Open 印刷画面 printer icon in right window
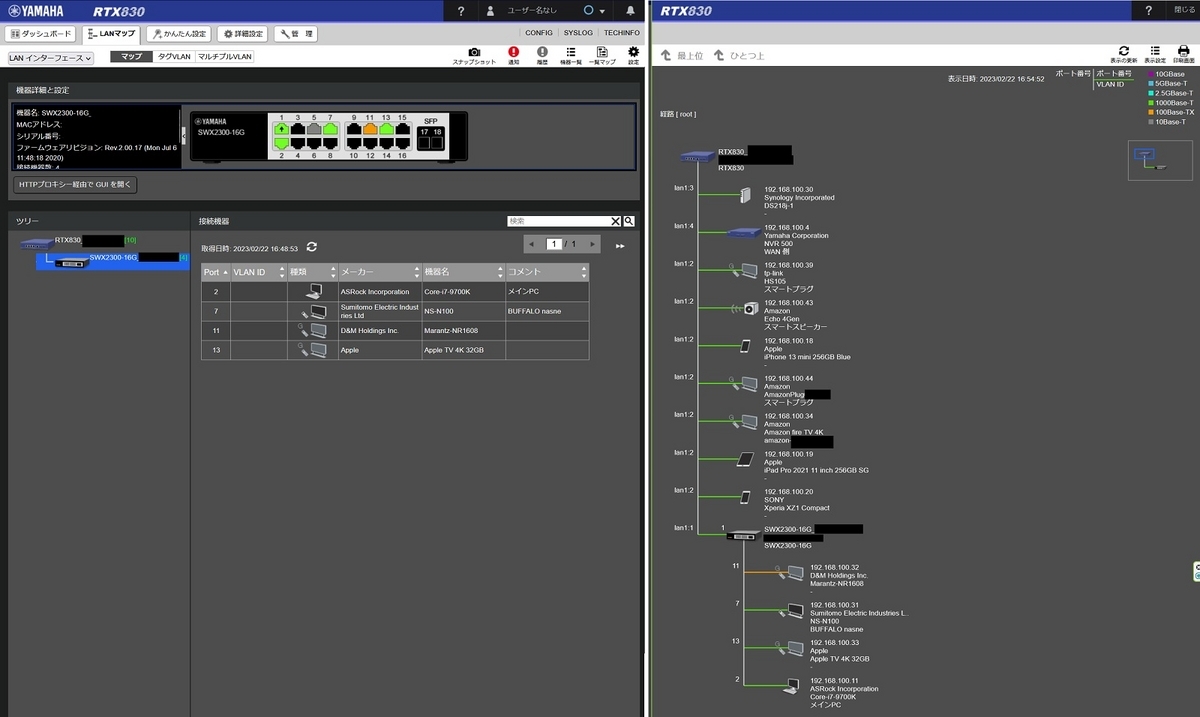 pyautogui.click(x=1183, y=51)
